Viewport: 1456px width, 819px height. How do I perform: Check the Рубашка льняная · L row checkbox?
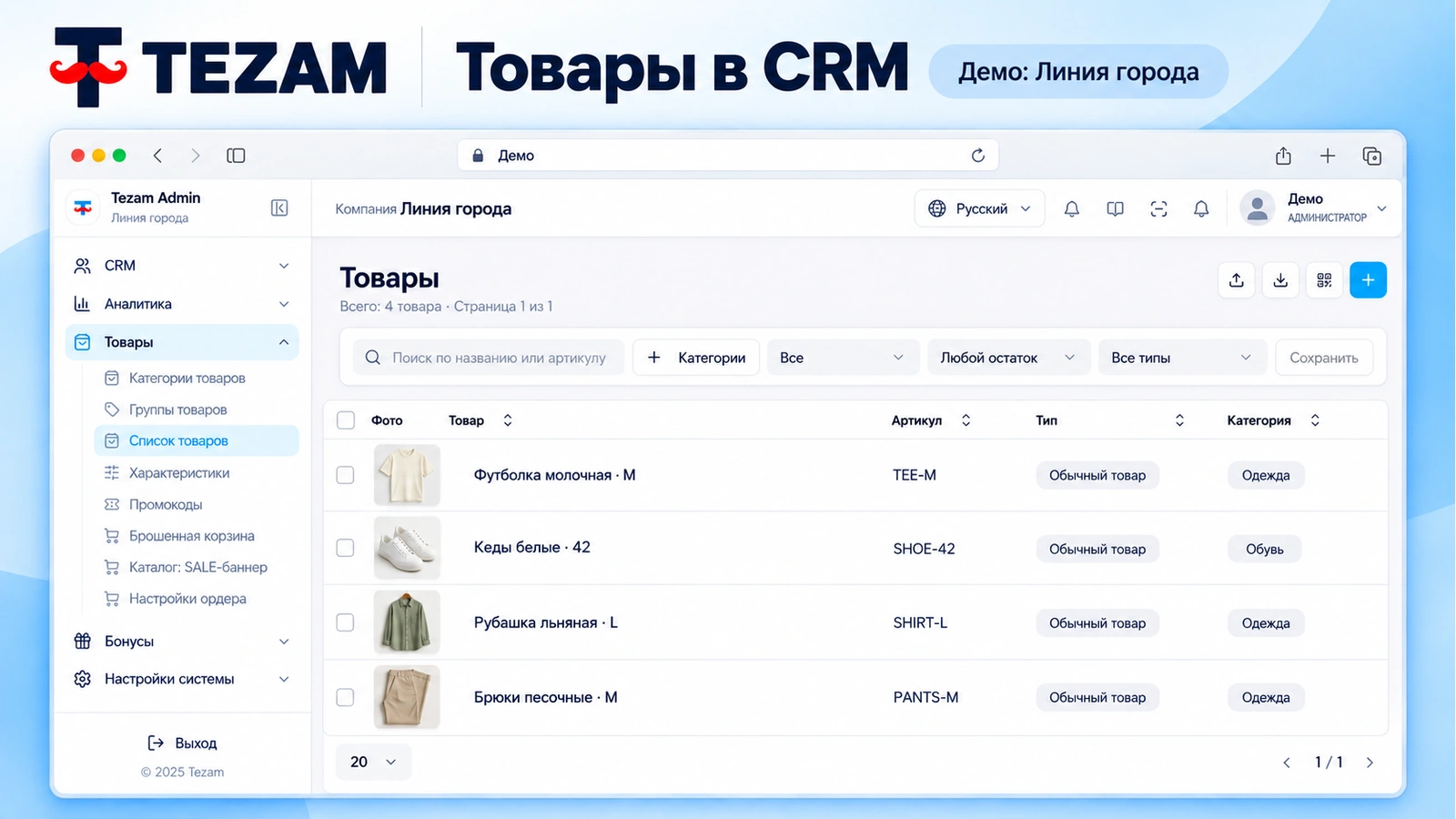[345, 622]
